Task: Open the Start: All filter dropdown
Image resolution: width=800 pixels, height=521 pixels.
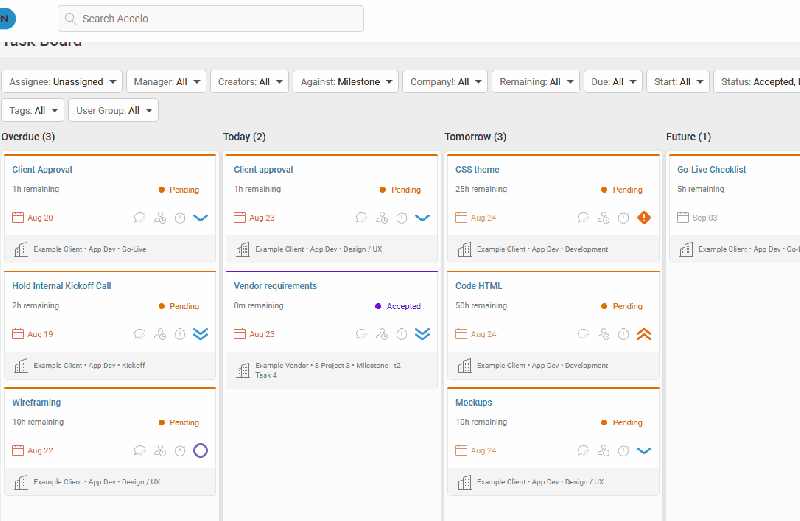Action: (x=678, y=82)
